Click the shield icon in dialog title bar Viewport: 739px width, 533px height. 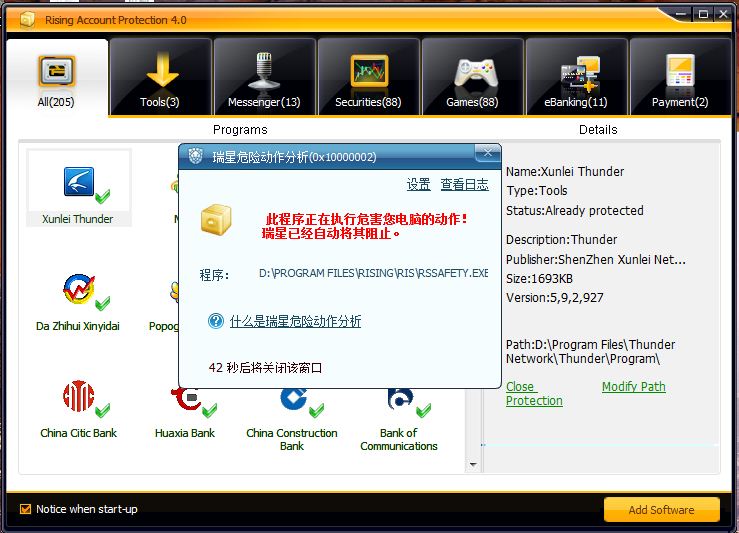[196, 156]
